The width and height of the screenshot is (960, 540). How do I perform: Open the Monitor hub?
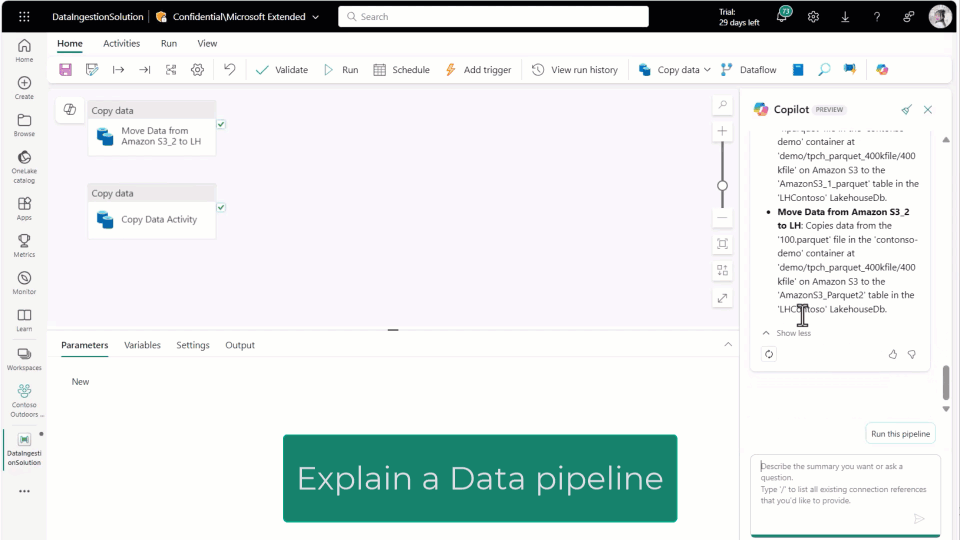(x=24, y=283)
